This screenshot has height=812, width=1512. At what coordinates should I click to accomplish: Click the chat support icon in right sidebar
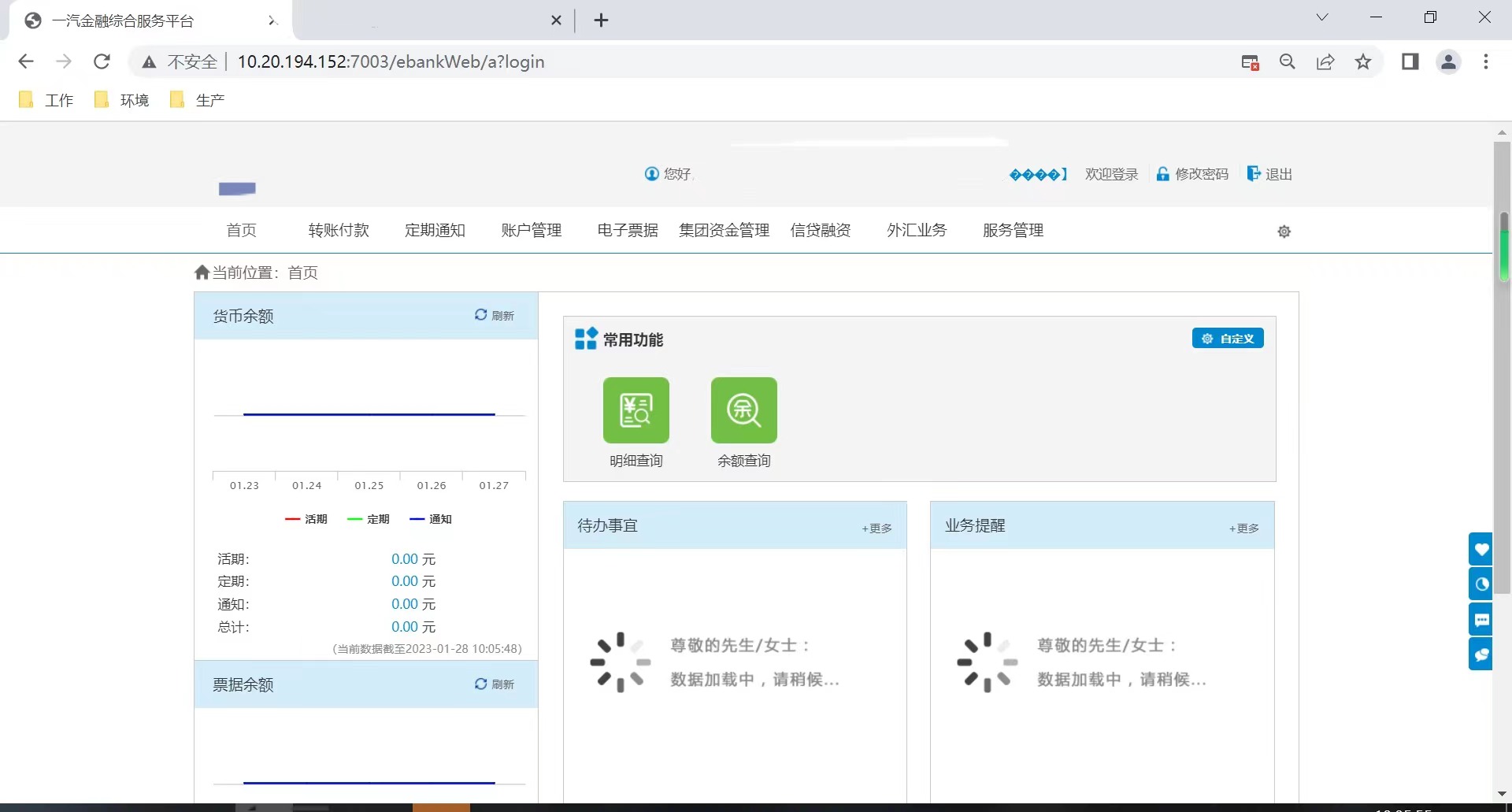pyautogui.click(x=1481, y=654)
